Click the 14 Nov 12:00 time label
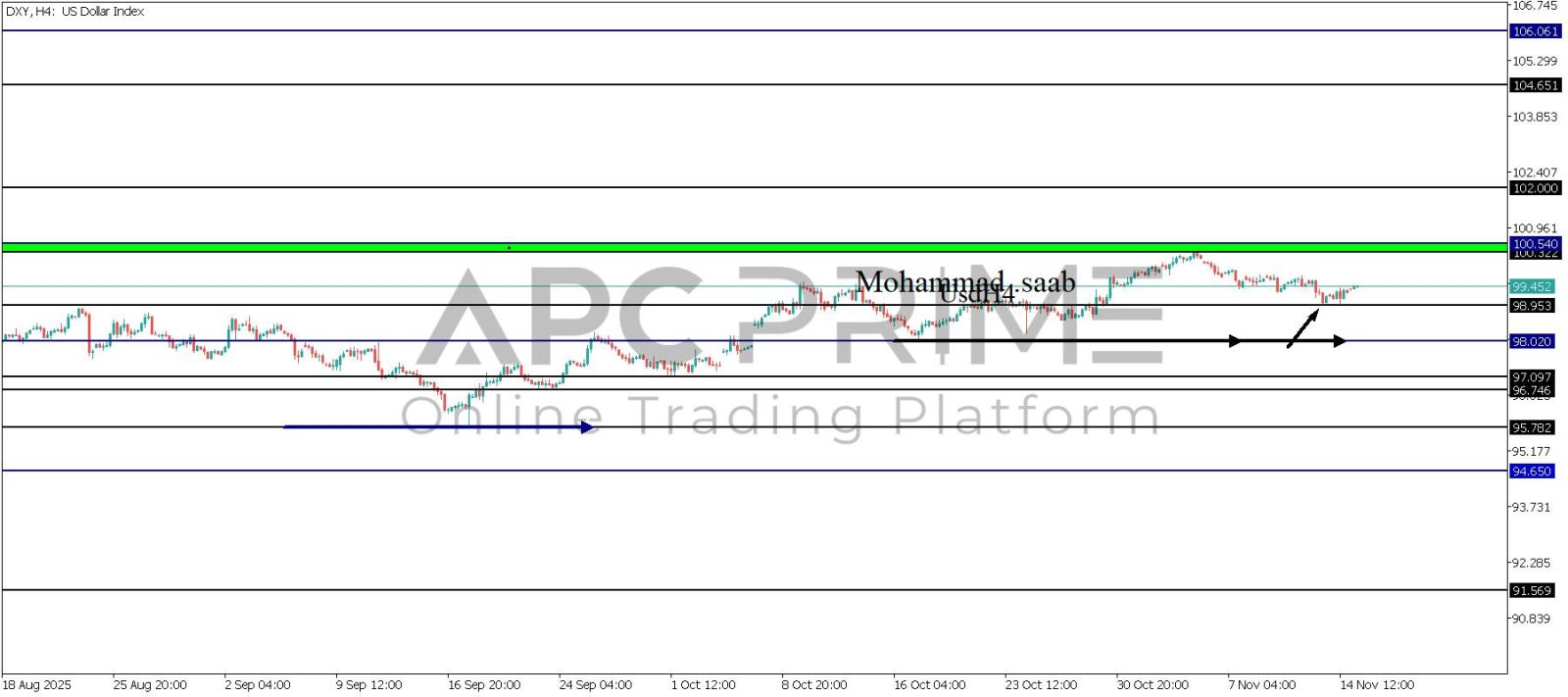This screenshot has height=697, width=1568. pyautogui.click(x=1377, y=684)
